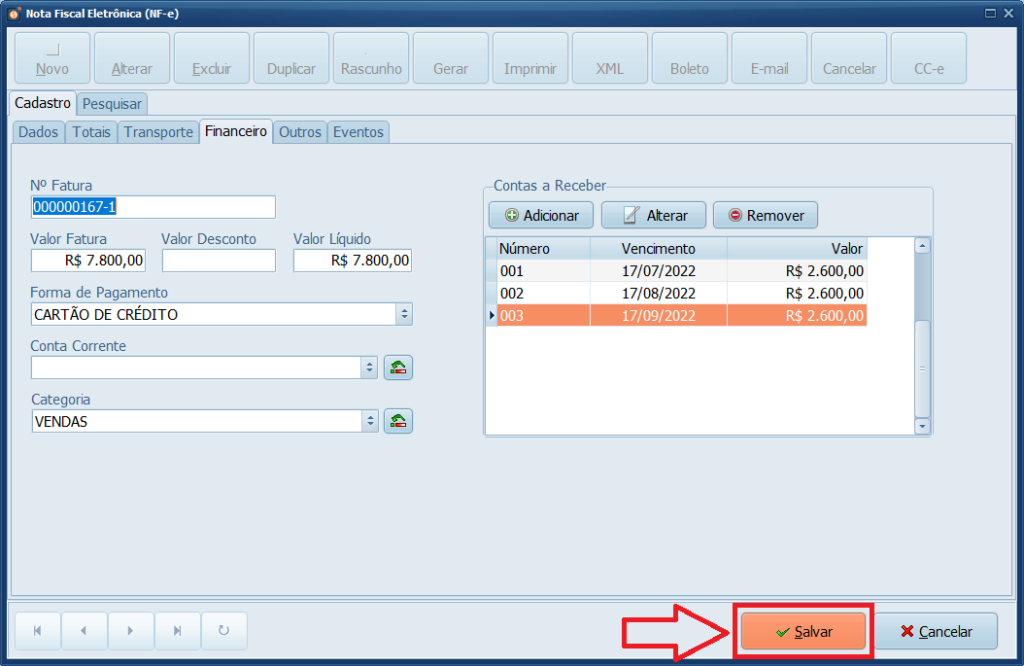The width and height of the screenshot is (1024, 666).
Task: Open the Categoria dropdown
Action: tap(370, 421)
